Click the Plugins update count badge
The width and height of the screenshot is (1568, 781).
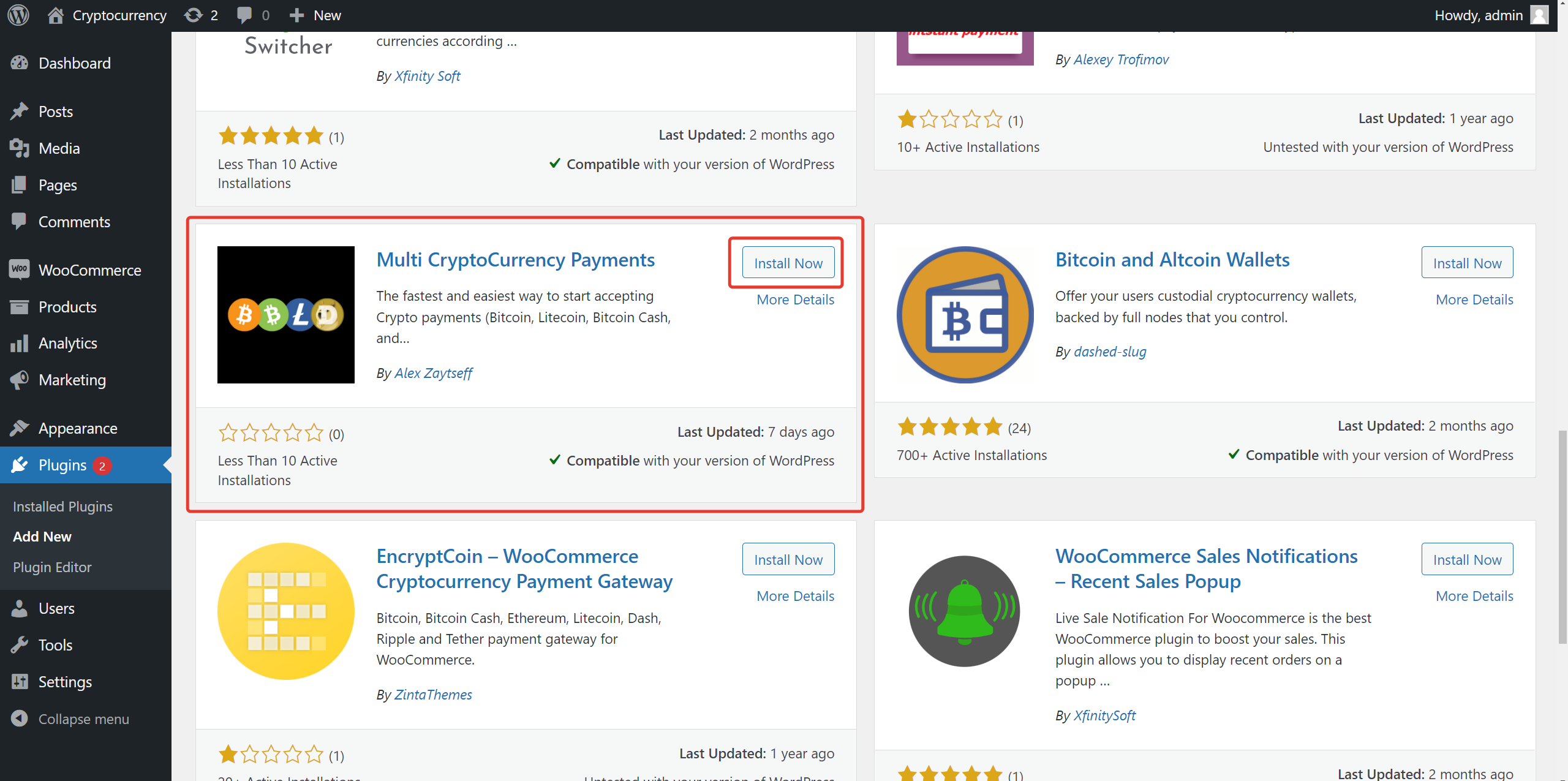click(102, 466)
